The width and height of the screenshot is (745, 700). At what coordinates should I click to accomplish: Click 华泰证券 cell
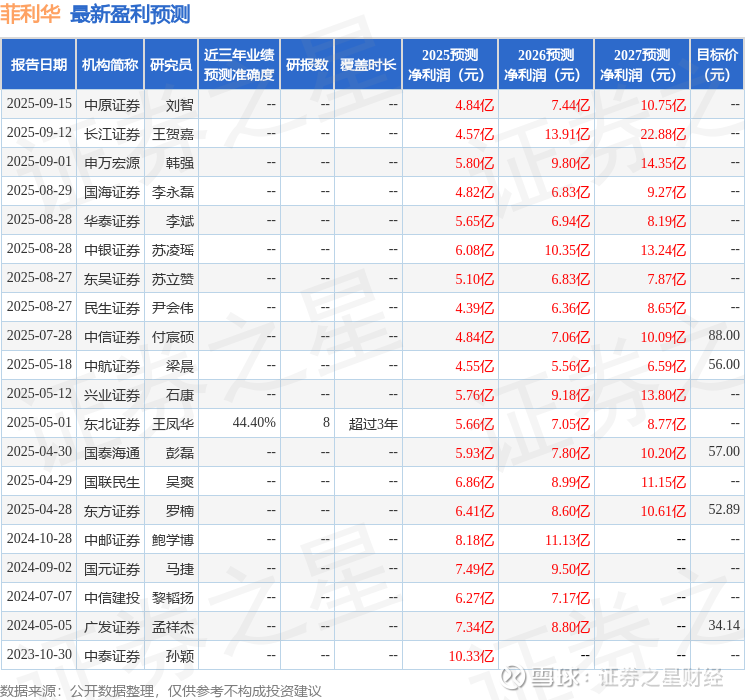click(112, 221)
